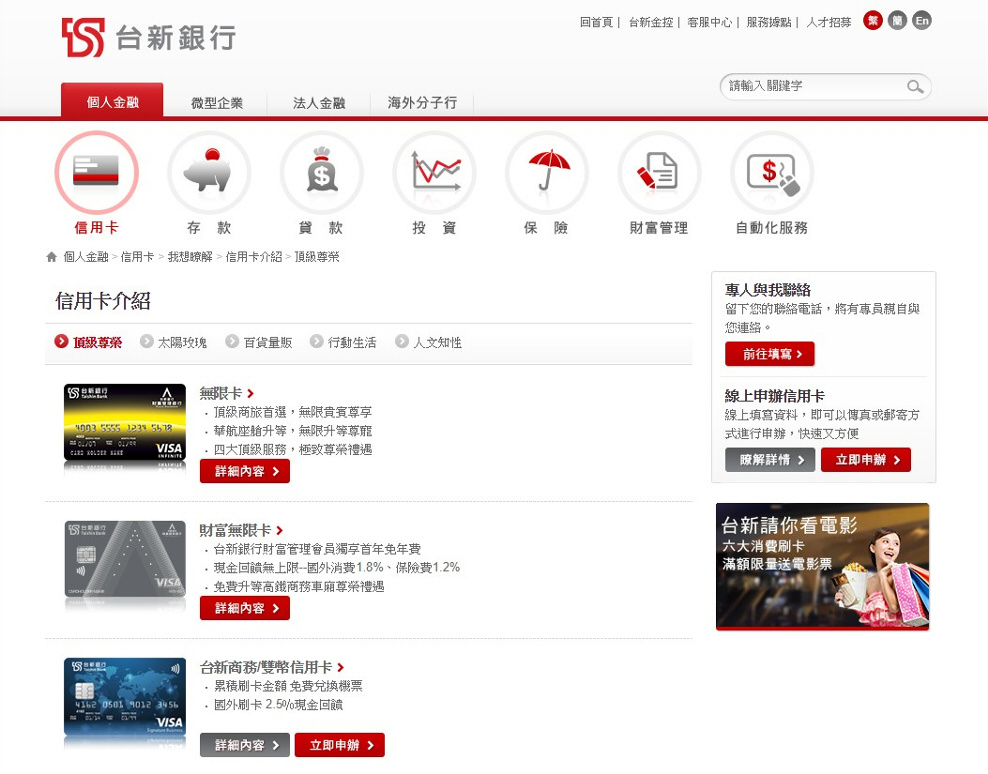The width and height of the screenshot is (988, 774).
Task: Click 立即申辦 in 線上申辦信用卡 panel
Action: click(866, 460)
